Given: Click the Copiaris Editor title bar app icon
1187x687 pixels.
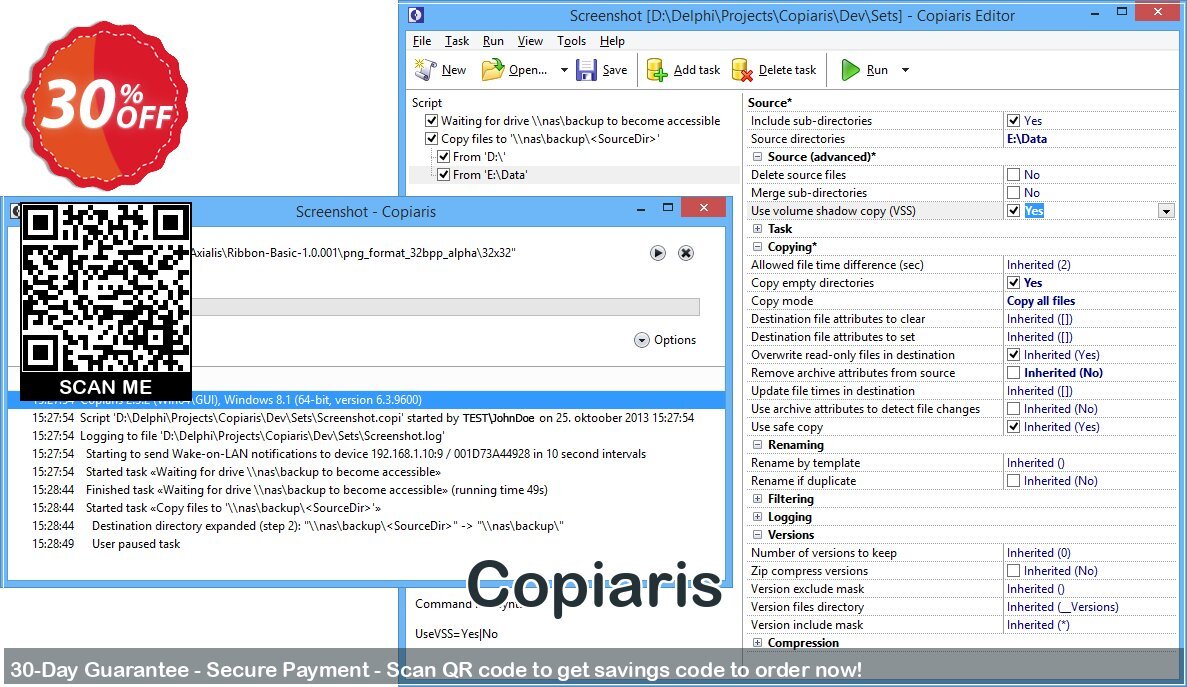Looking at the screenshot, I should coord(416,14).
